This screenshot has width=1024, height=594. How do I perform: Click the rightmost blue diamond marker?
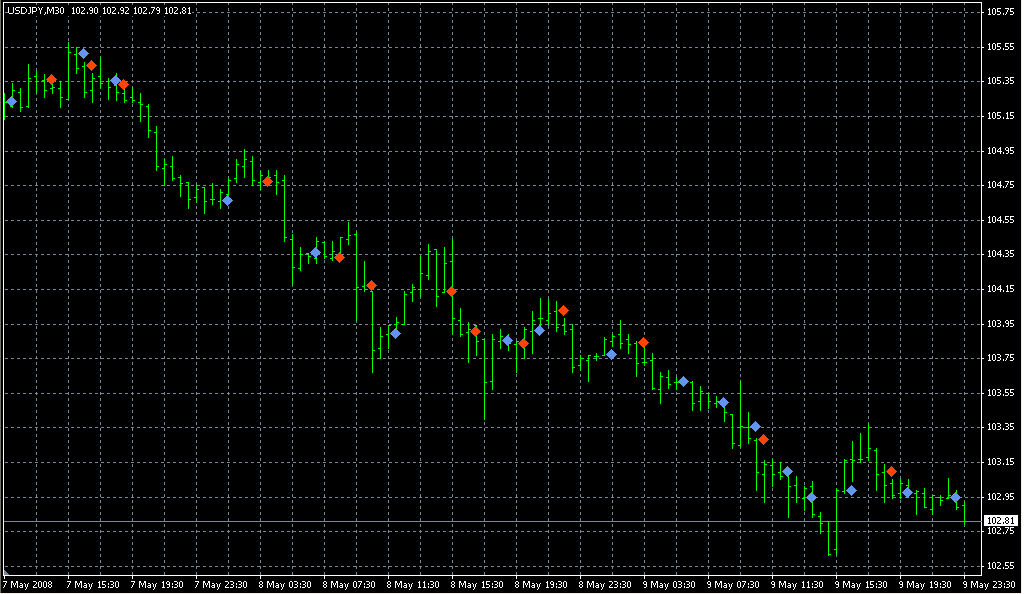tap(955, 497)
